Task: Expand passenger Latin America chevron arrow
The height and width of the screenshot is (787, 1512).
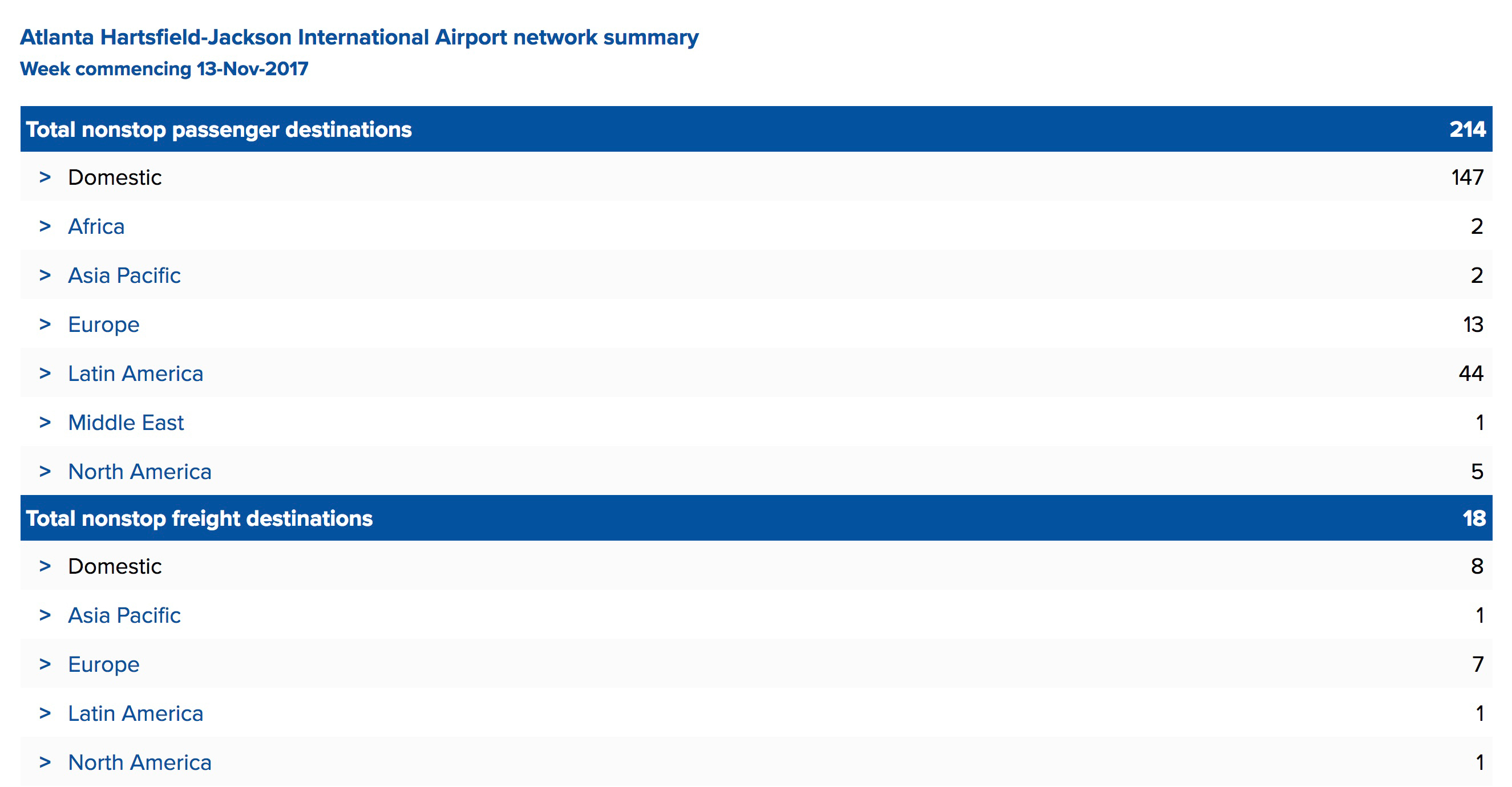Action: click(x=45, y=373)
